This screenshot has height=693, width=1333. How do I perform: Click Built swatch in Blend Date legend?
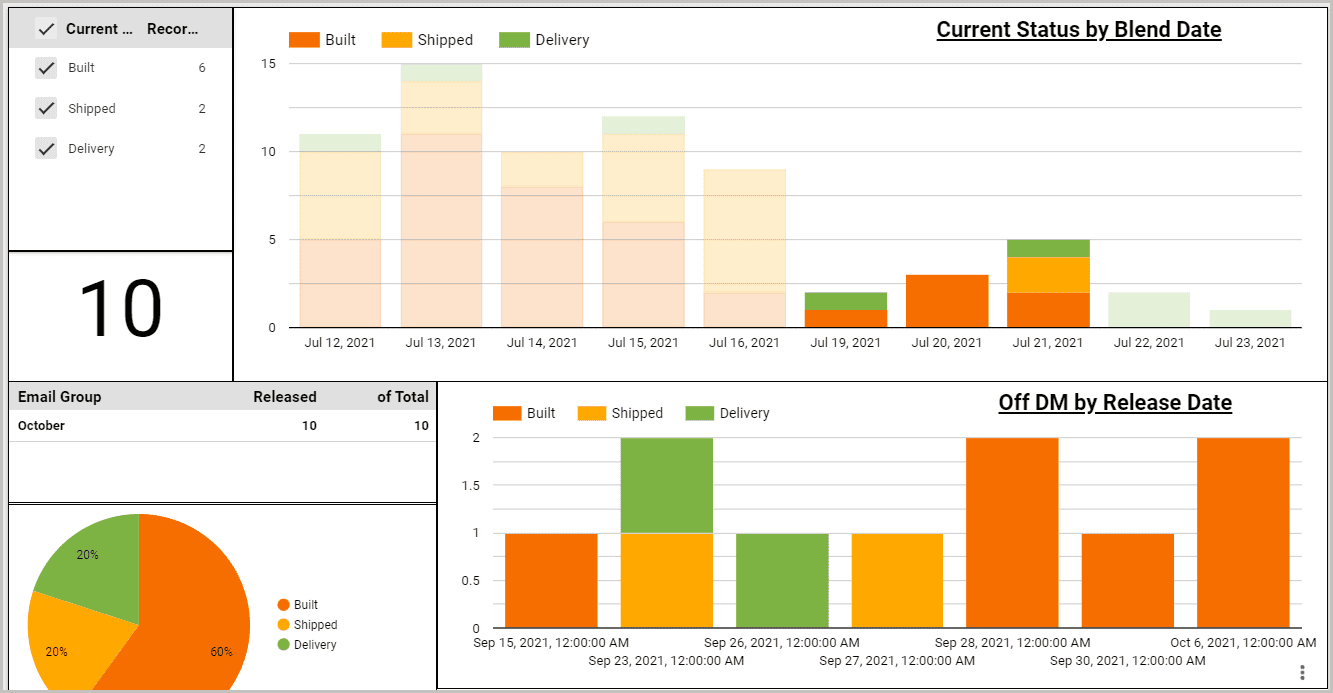click(303, 40)
